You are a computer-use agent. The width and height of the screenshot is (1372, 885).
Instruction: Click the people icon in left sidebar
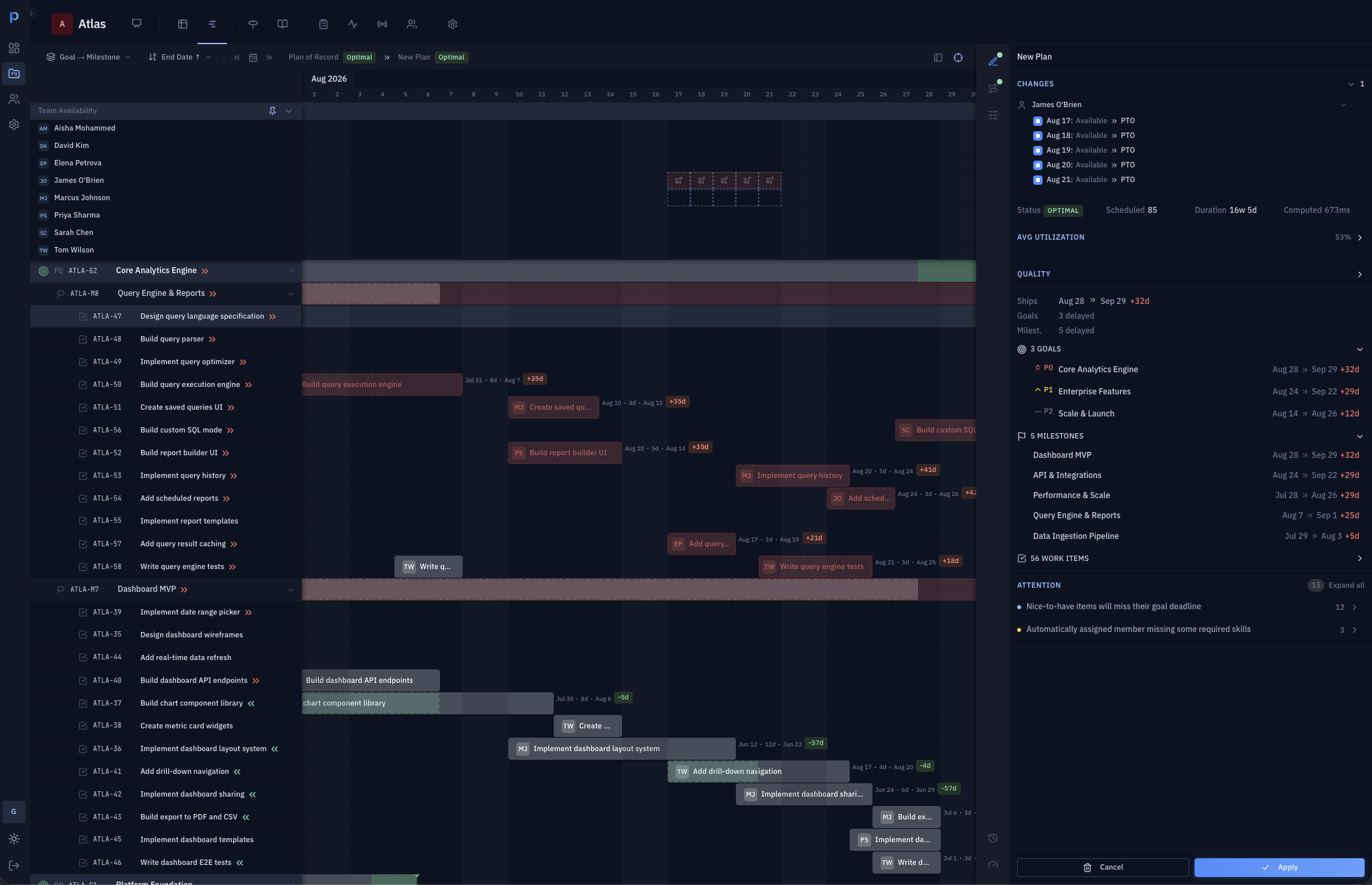14,98
